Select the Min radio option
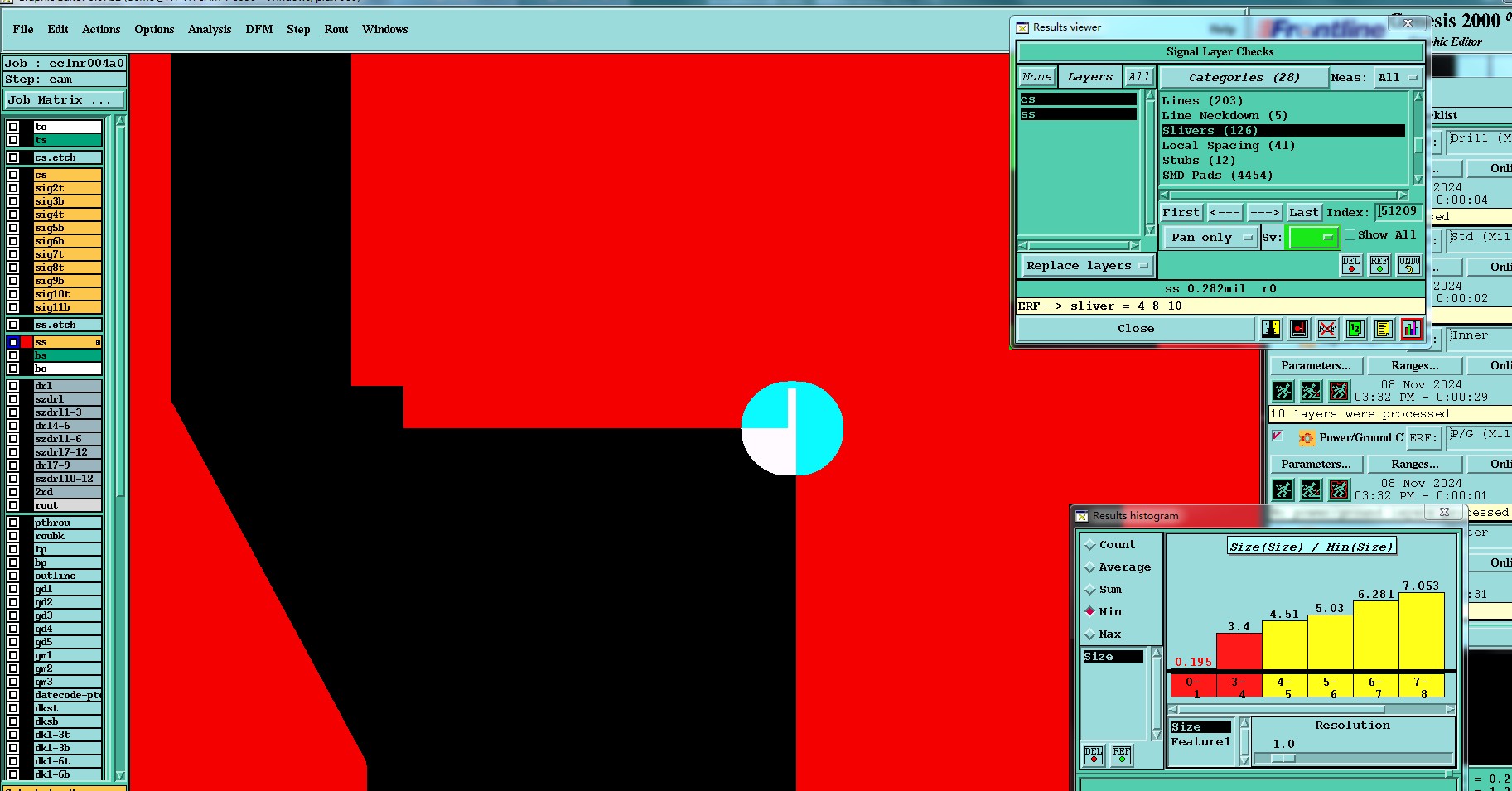The width and height of the screenshot is (1512, 791). pyautogui.click(x=1090, y=611)
